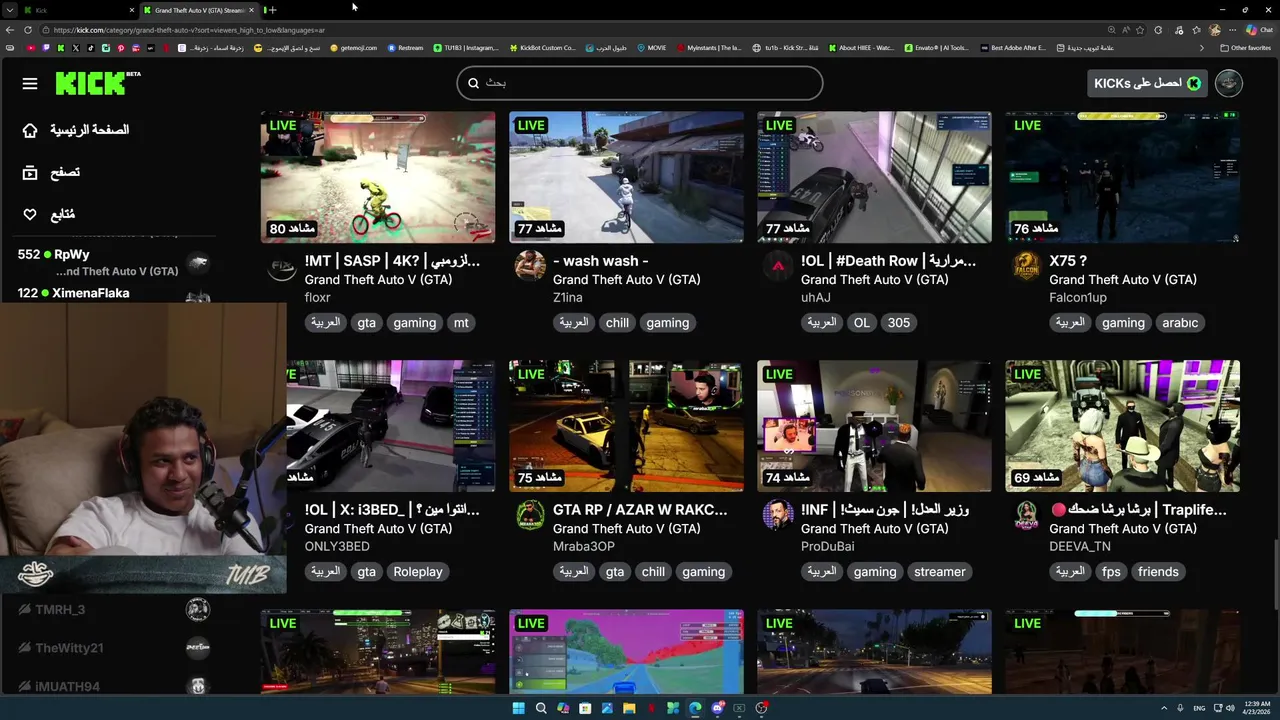
Task: Click the browse icon beside تصفح
Action: pyautogui.click(x=30, y=172)
